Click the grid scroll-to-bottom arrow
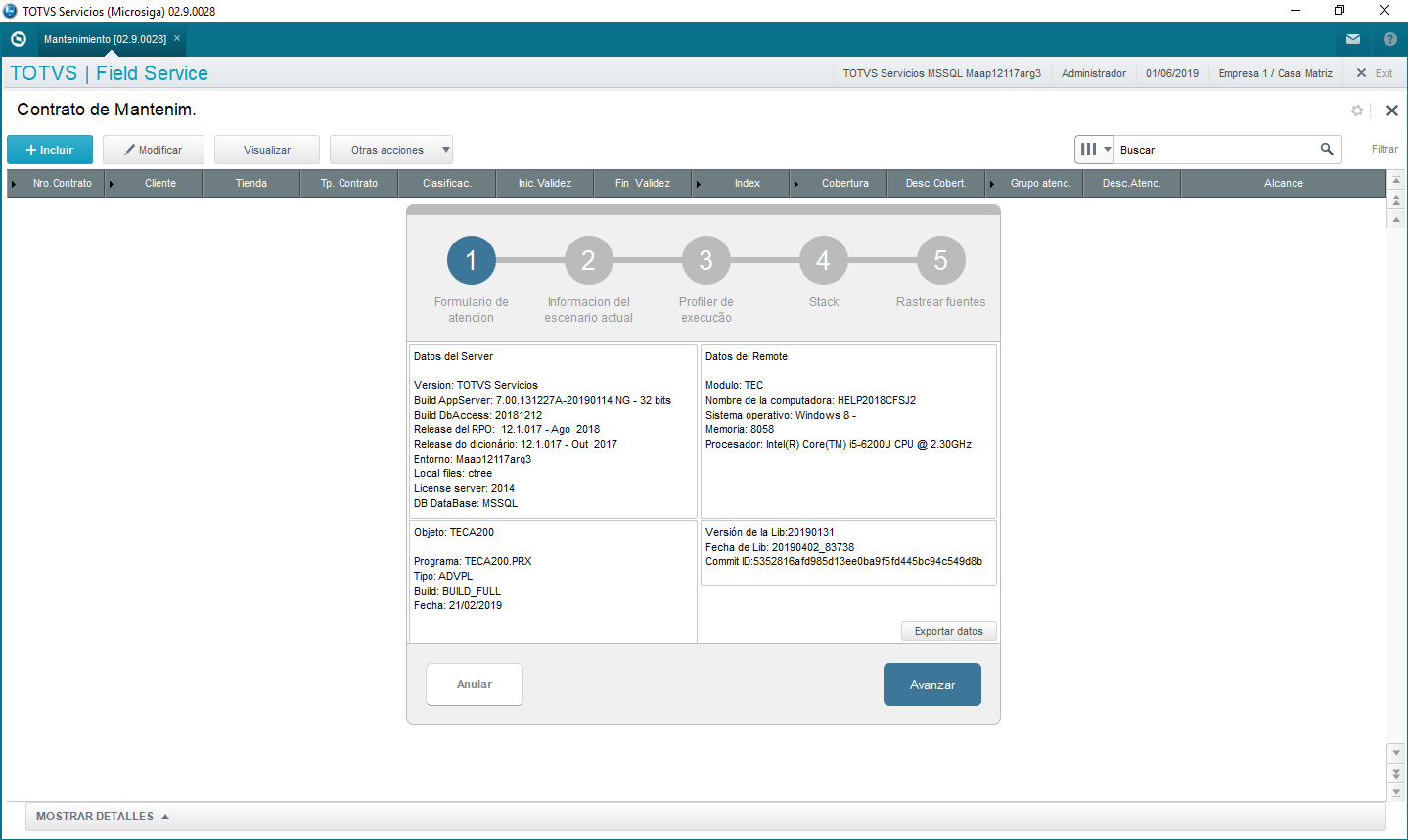The height and width of the screenshot is (840, 1408). pyautogui.click(x=1396, y=792)
